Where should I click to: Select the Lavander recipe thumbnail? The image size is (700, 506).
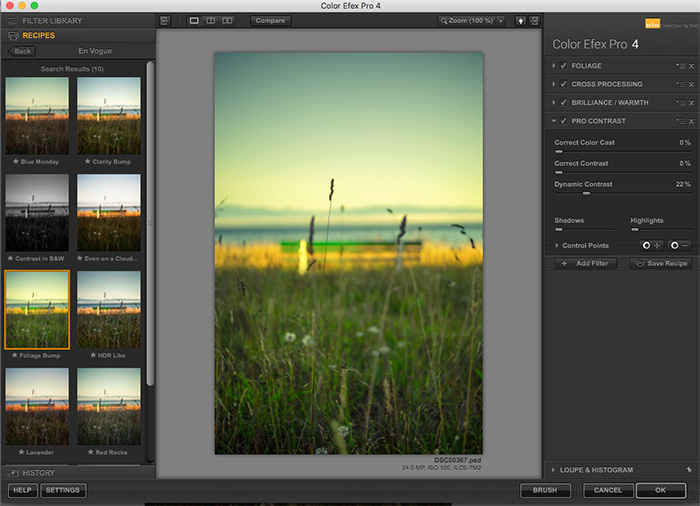tap(37, 406)
